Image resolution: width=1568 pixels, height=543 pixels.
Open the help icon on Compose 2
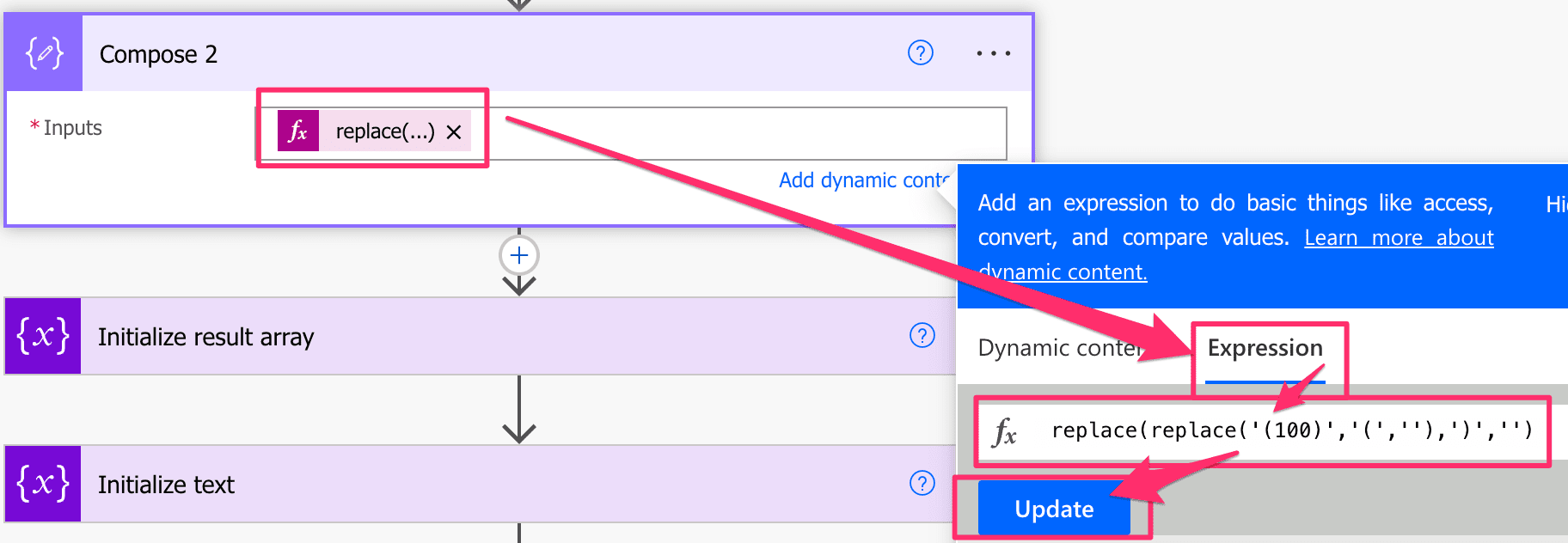920,53
